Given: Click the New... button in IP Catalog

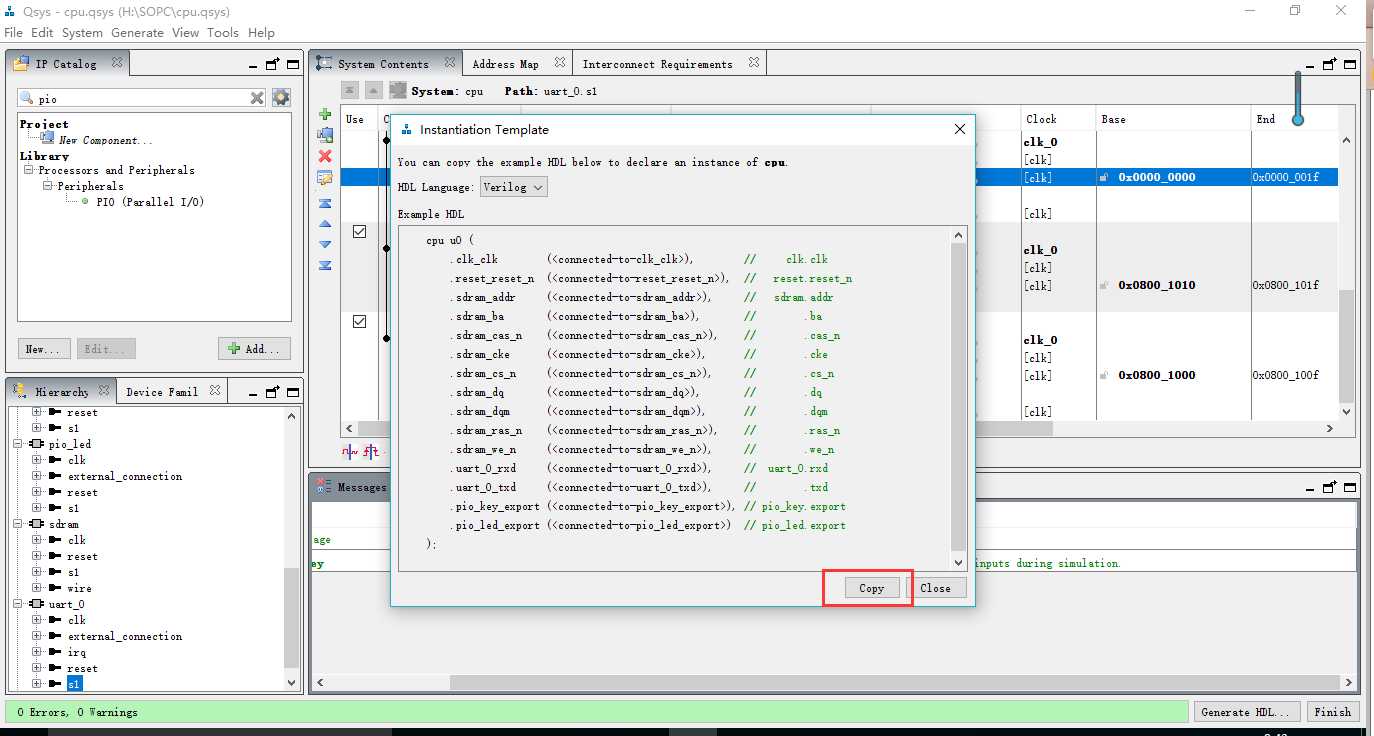Looking at the screenshot, I should click(x=44, y=349).
